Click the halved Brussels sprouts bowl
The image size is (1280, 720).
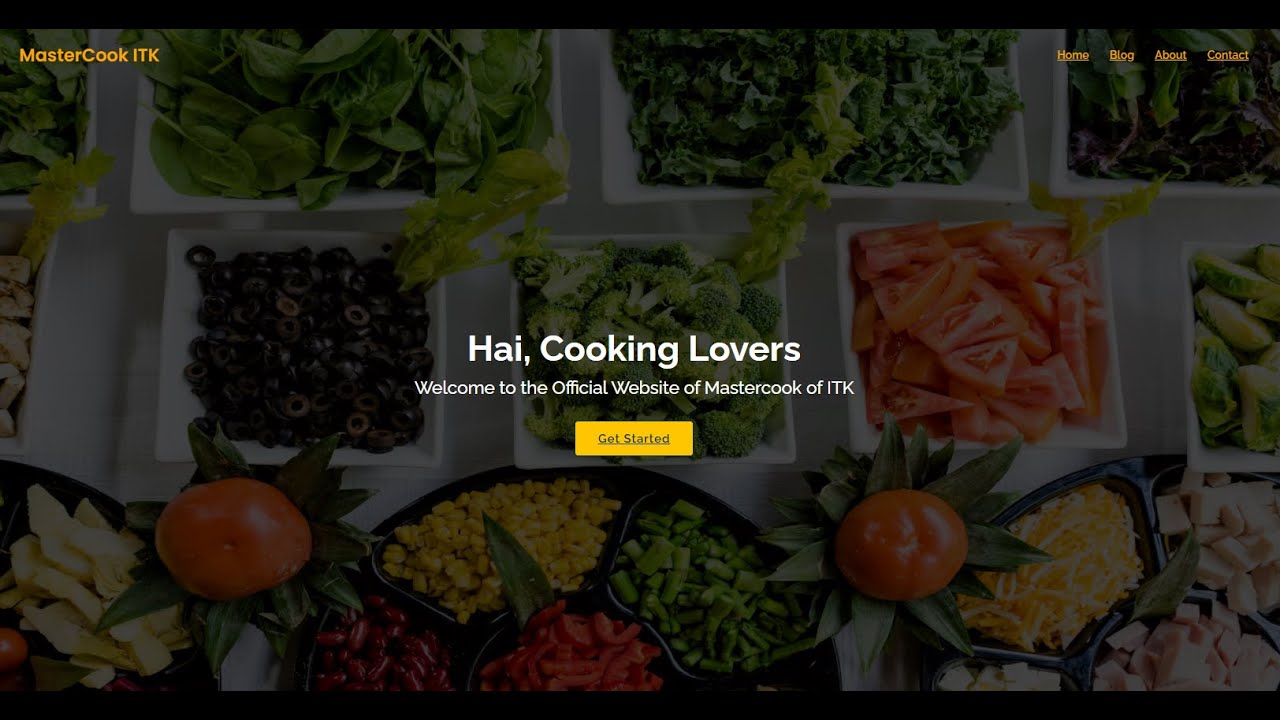pos(1235,350)
